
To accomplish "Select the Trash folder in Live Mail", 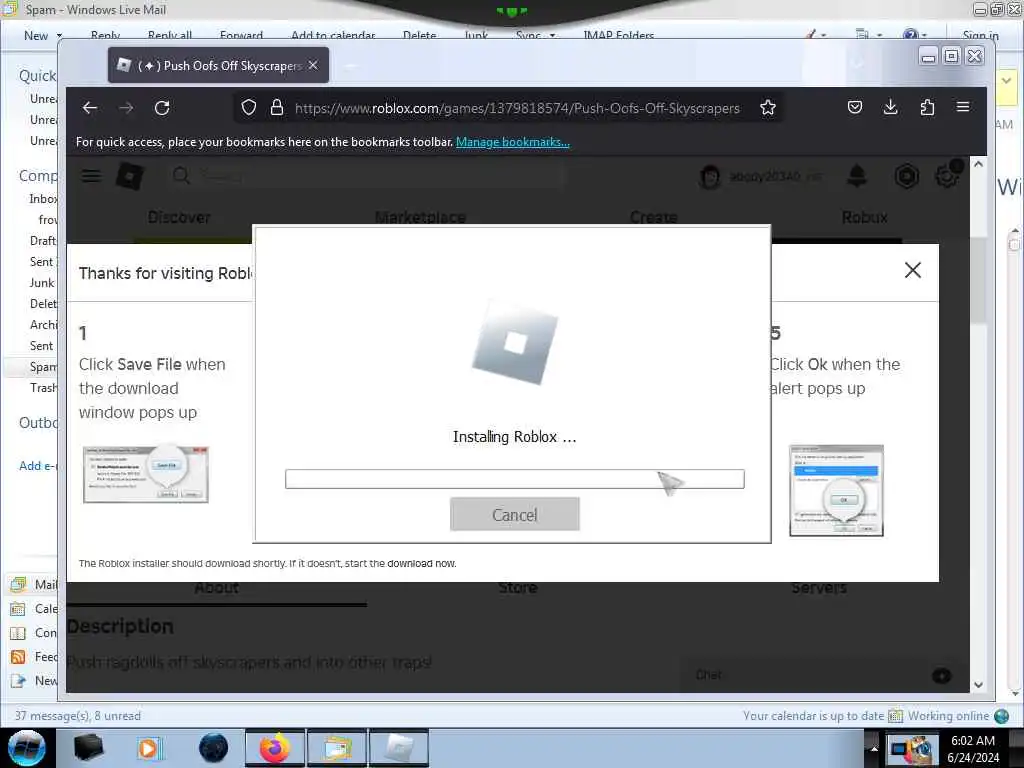I will (43, 388).
